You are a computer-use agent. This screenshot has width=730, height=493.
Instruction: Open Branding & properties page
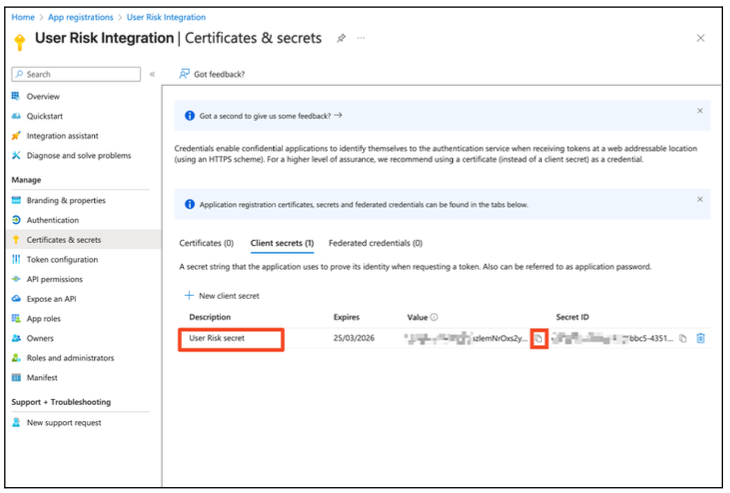pos(66,200)
